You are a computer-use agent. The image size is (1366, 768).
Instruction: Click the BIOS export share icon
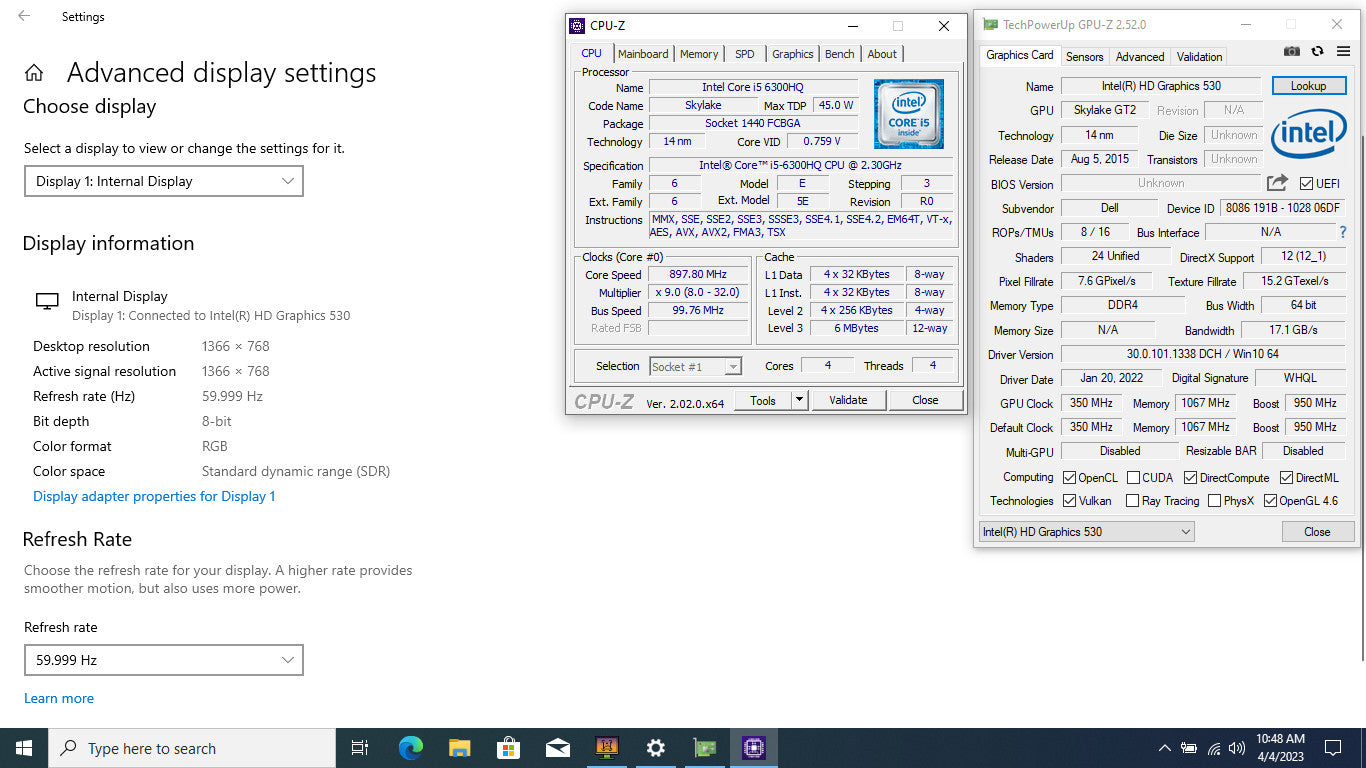tap(1277, 183)
